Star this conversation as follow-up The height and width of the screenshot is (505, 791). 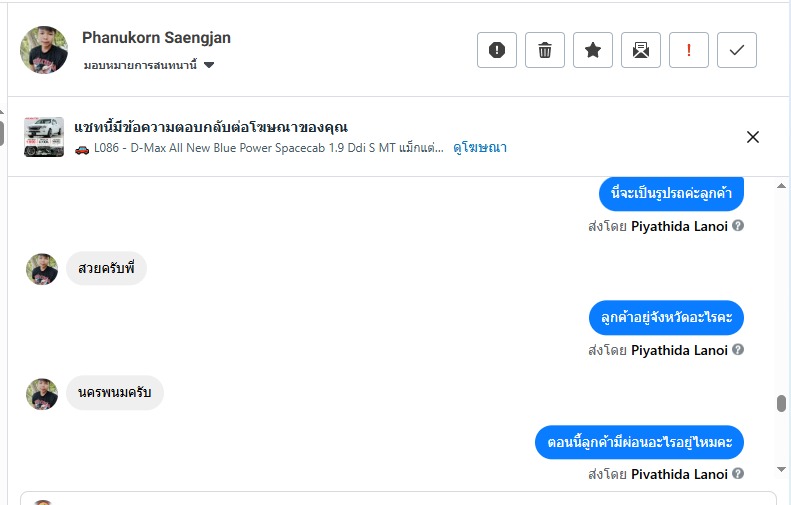click(593, 50)
